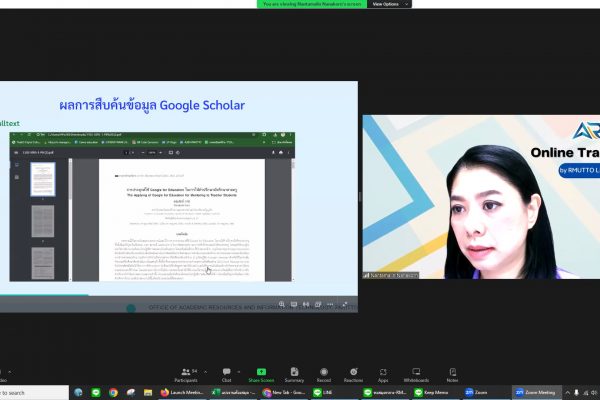
Task: Click the Windows taskbar search box
Action: click(x=34, y=393)
